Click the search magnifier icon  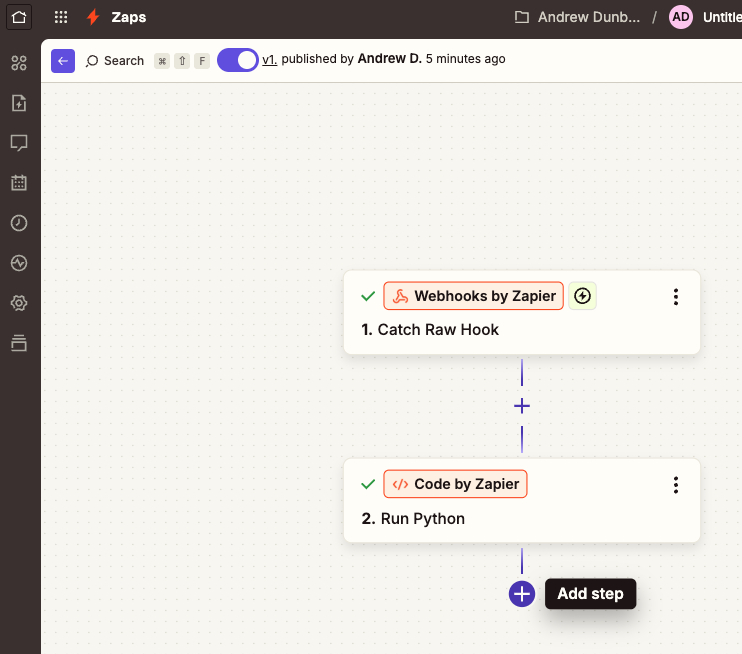point(92,61)
